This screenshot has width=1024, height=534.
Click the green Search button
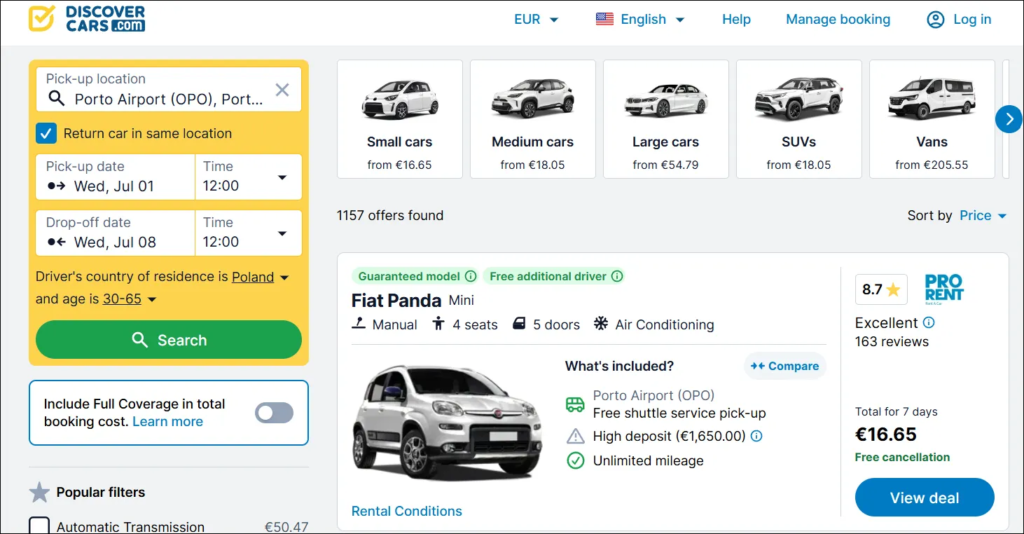coord(168,339)
